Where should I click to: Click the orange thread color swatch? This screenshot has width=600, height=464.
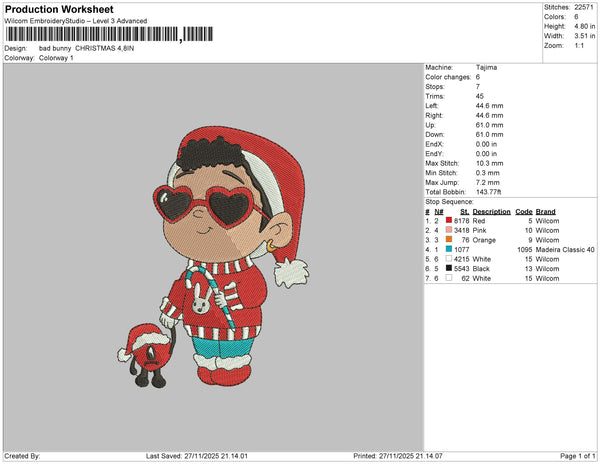coord(449,239)
